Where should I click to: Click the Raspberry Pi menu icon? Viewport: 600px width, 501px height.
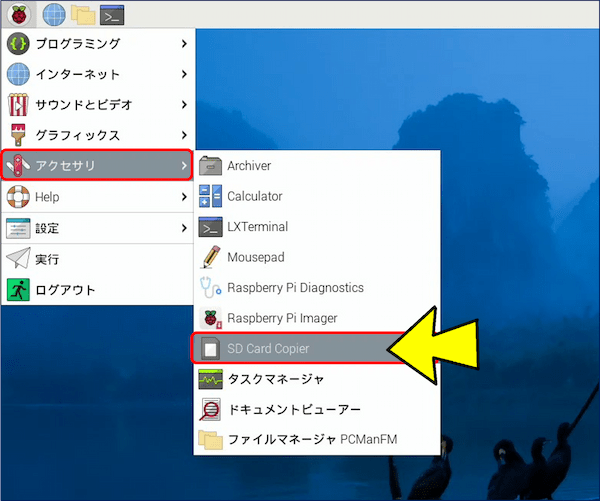tap(19, 14)
